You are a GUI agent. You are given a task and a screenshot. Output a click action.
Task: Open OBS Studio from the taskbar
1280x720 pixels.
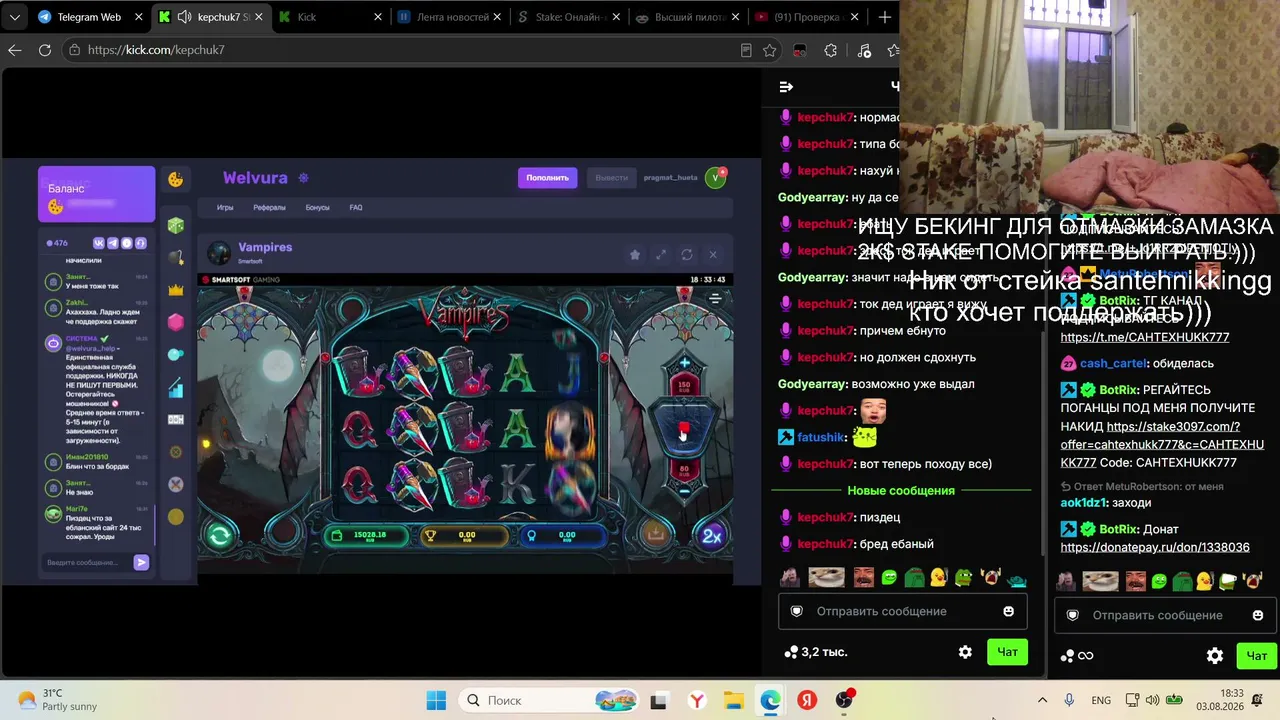[x=844, y=700]
